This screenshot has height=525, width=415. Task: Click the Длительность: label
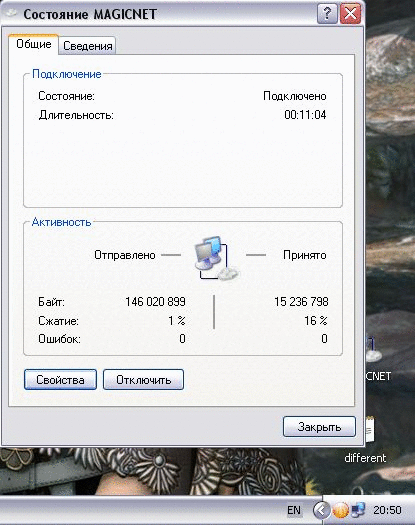click(x=76, y=115)
